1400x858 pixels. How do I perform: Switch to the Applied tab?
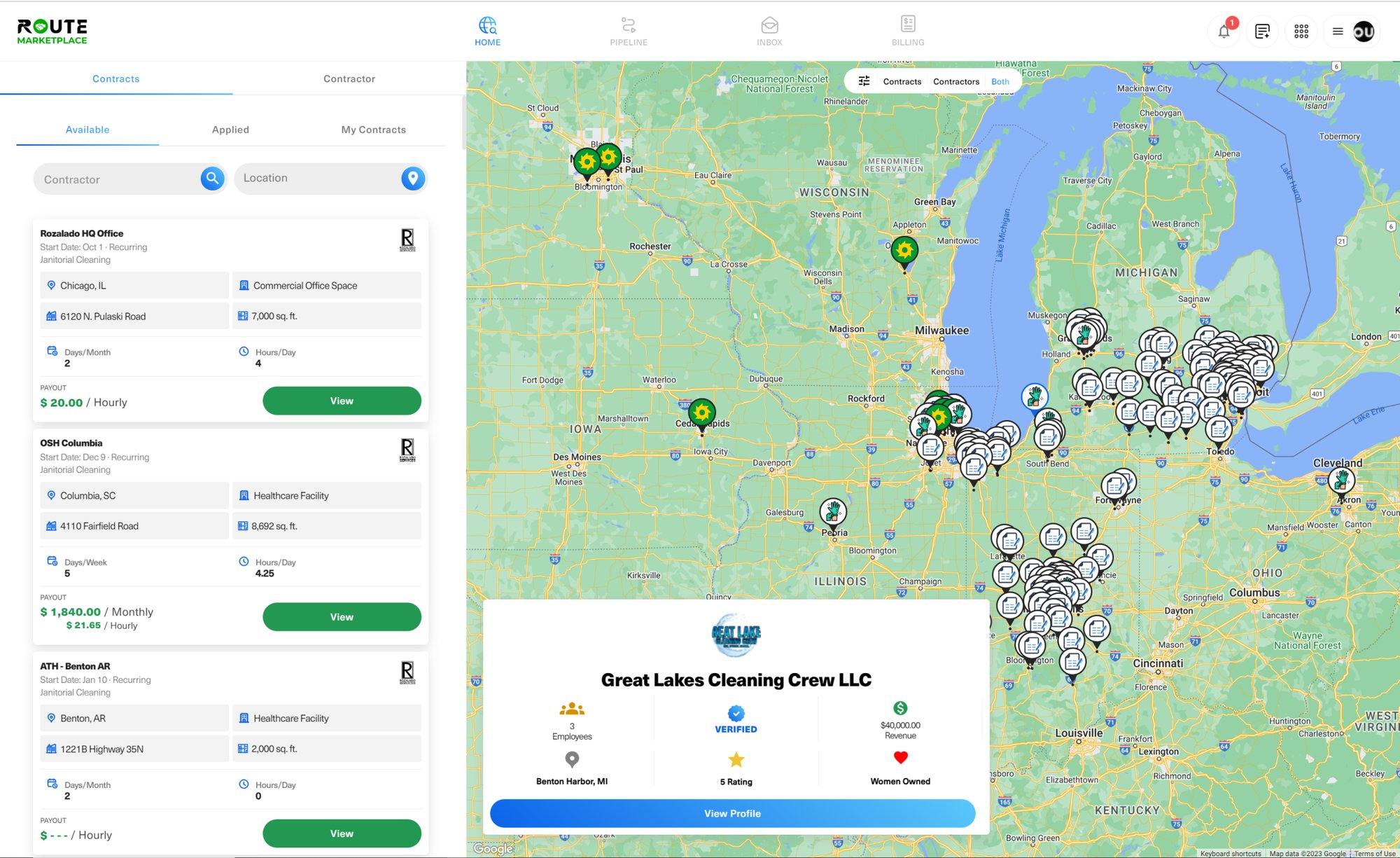(x=230, y=130)
